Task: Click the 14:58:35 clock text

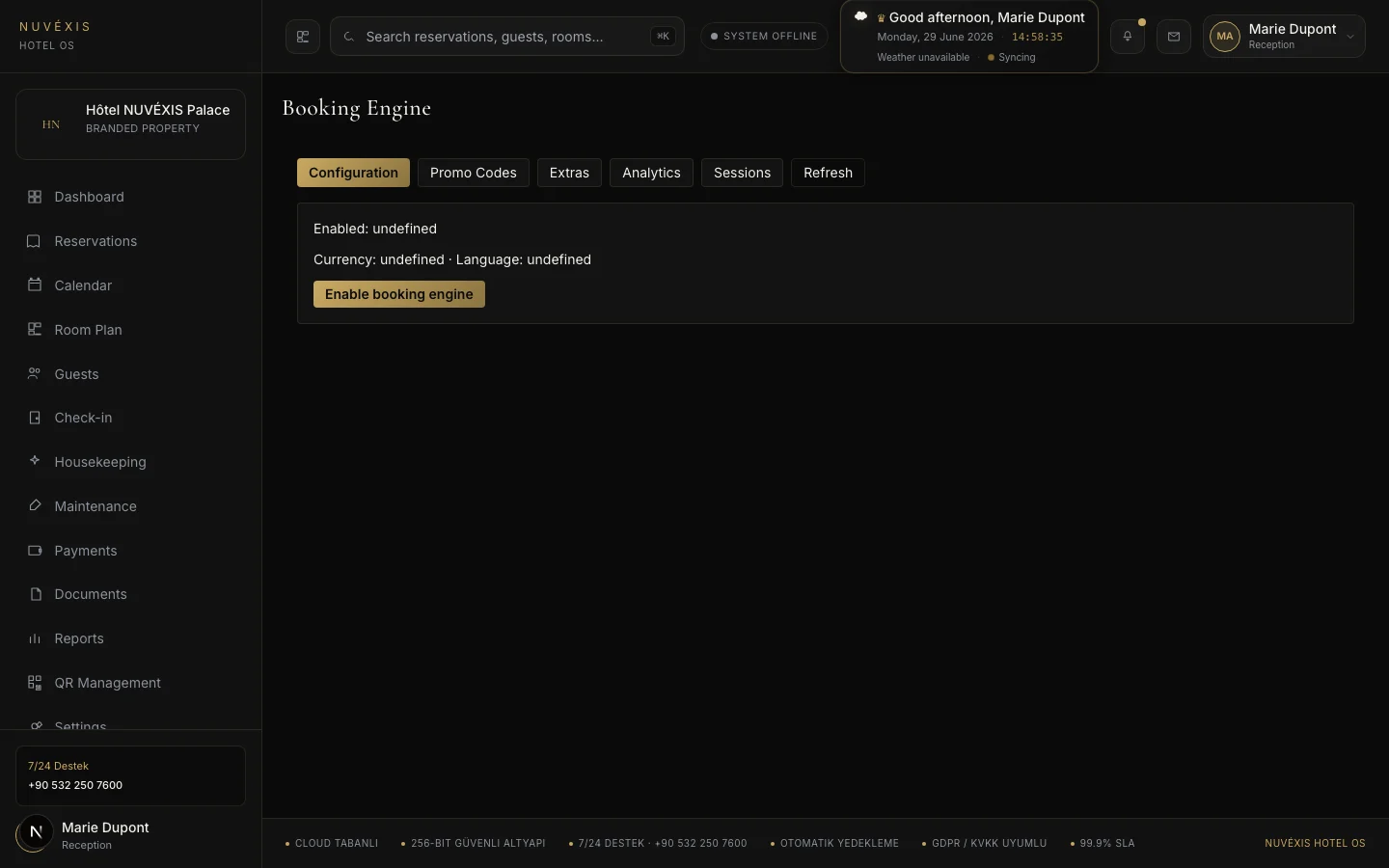Action: tap(1037, 37)
